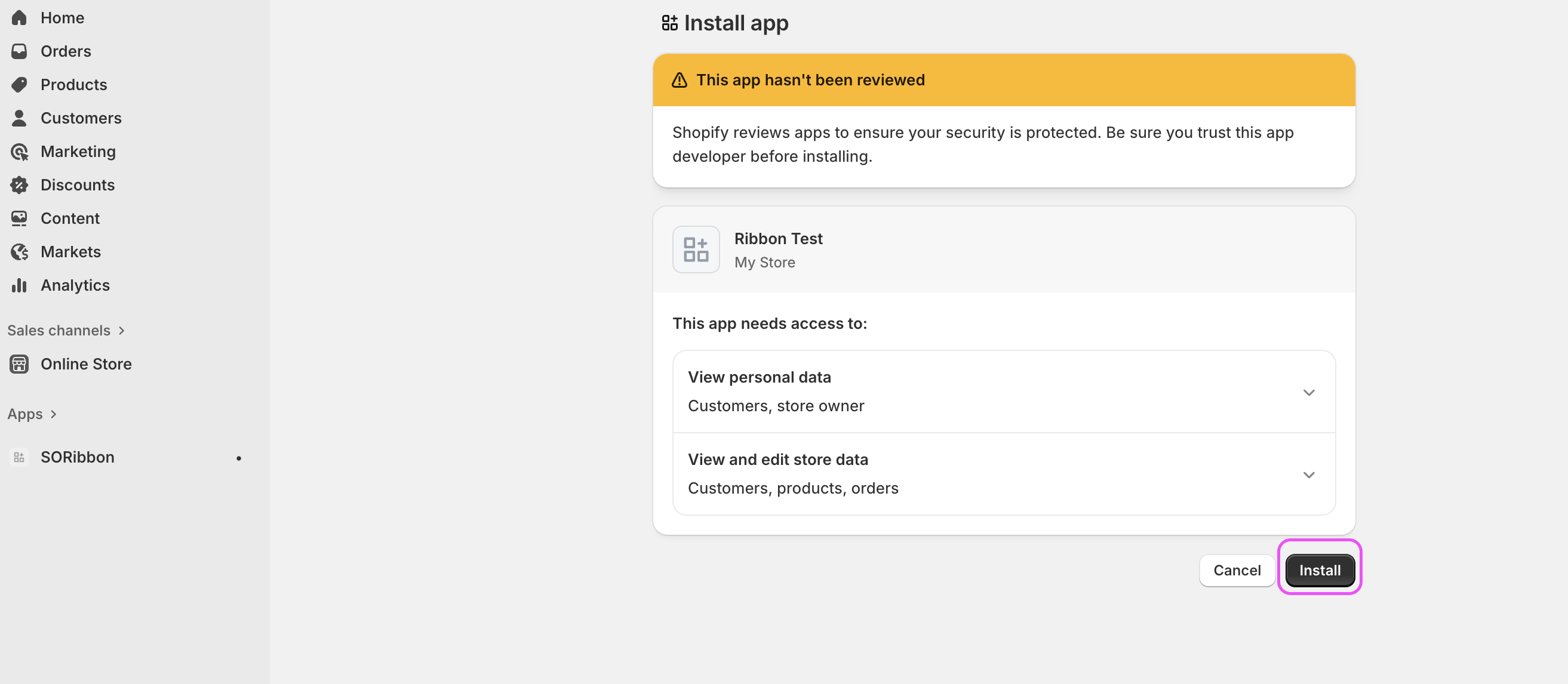Select the Orders icon in sidebar
Screen dimensions: 1568x684
tap(20, 51)
